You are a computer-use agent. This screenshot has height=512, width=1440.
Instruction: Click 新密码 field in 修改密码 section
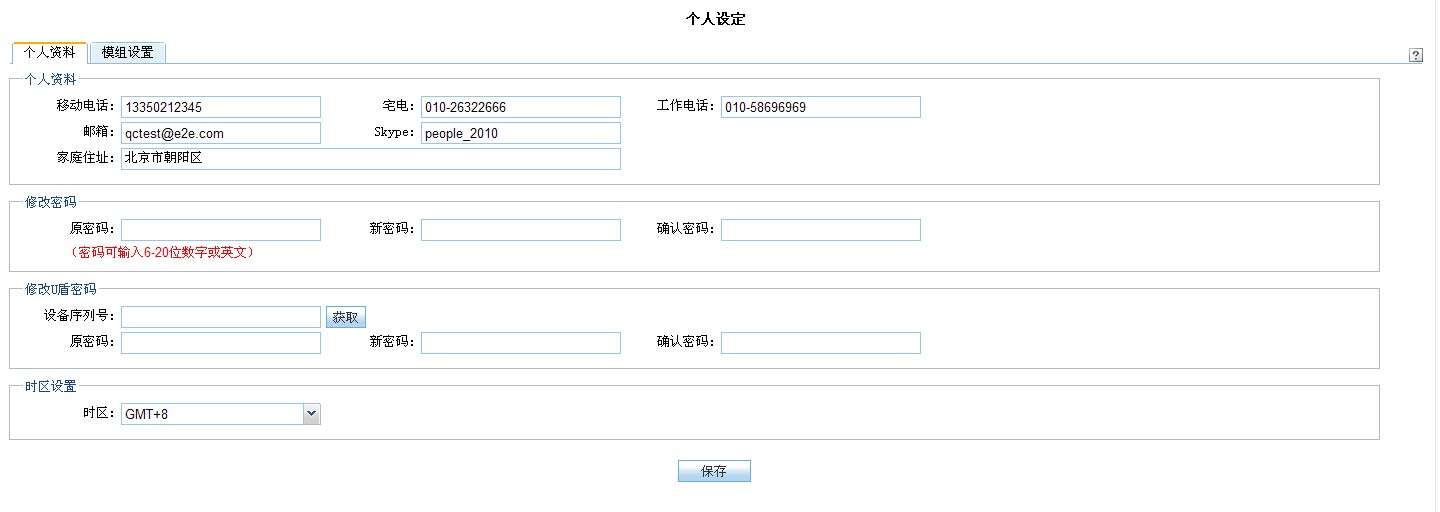[520, 230]
